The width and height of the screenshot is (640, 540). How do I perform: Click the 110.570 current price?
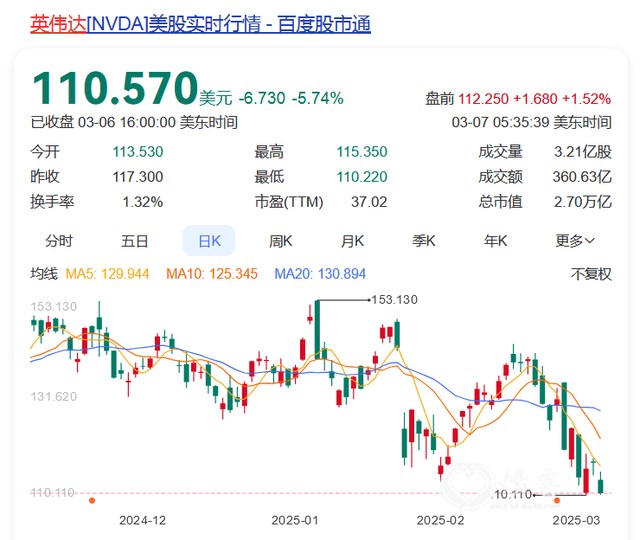coord(115,88)
